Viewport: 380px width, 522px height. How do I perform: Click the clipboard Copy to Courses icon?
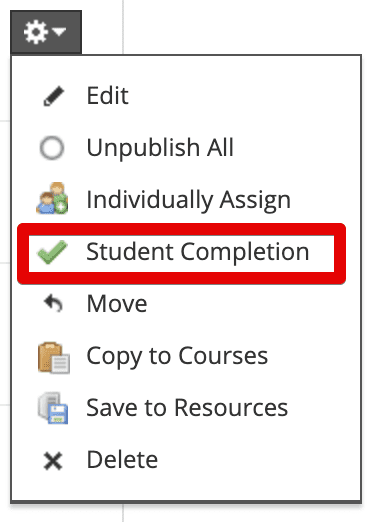point(54,357)
